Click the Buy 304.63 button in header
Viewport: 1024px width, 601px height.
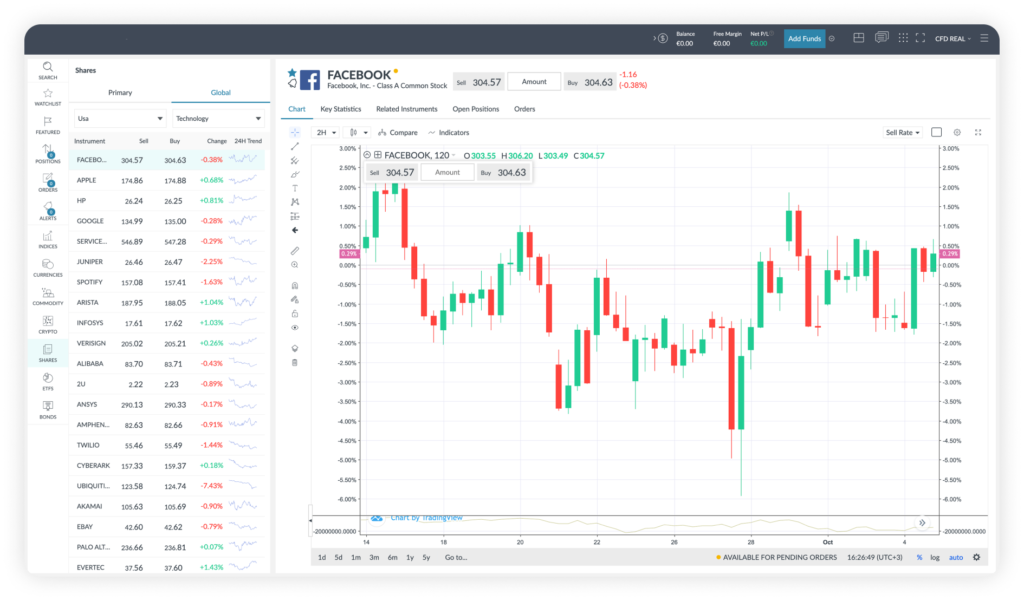[589, 82]
